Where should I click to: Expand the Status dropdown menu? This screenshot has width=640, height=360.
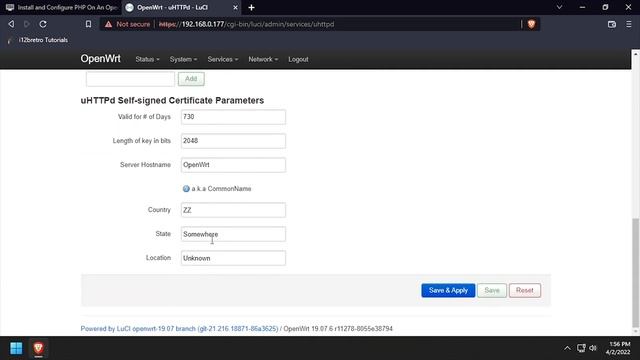tap(147, 59)
